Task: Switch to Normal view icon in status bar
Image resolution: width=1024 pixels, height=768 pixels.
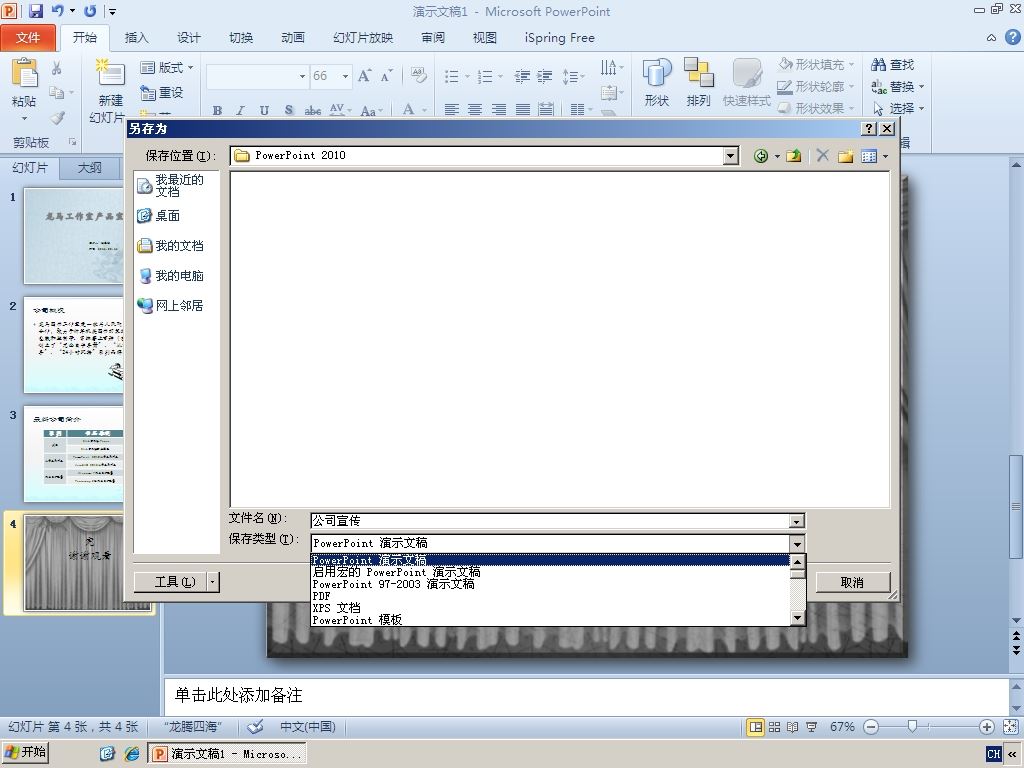Action: click(x=756, y=727)
